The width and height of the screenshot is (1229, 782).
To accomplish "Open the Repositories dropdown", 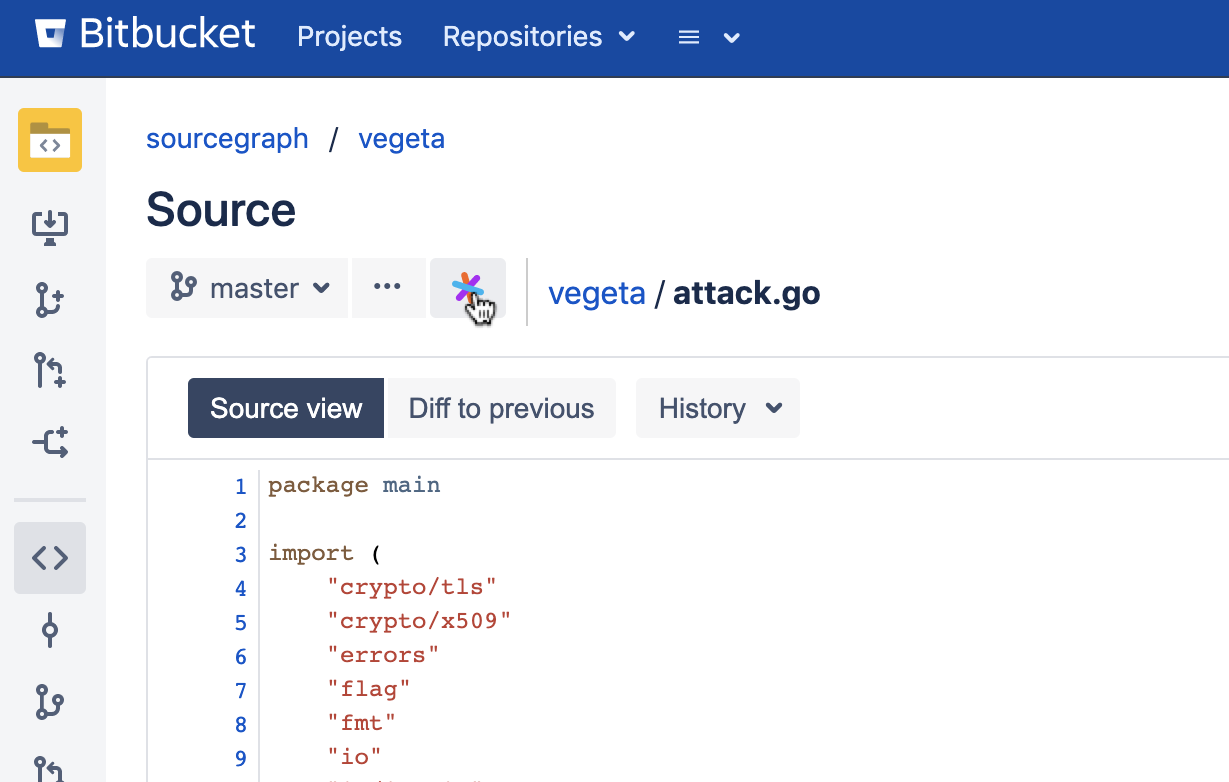I will (x=539, y=37).
